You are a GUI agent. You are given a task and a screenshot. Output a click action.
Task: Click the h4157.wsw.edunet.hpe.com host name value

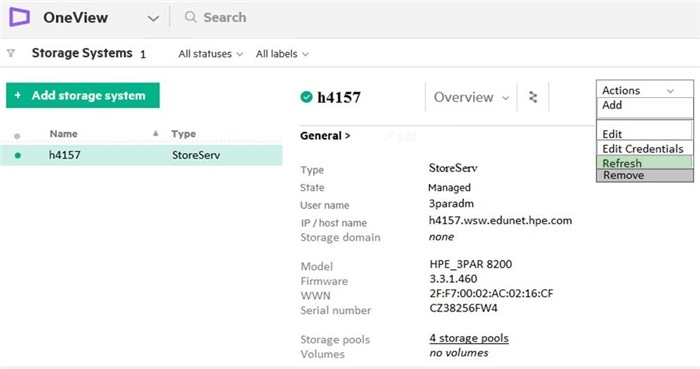click(x=500, y=220)
